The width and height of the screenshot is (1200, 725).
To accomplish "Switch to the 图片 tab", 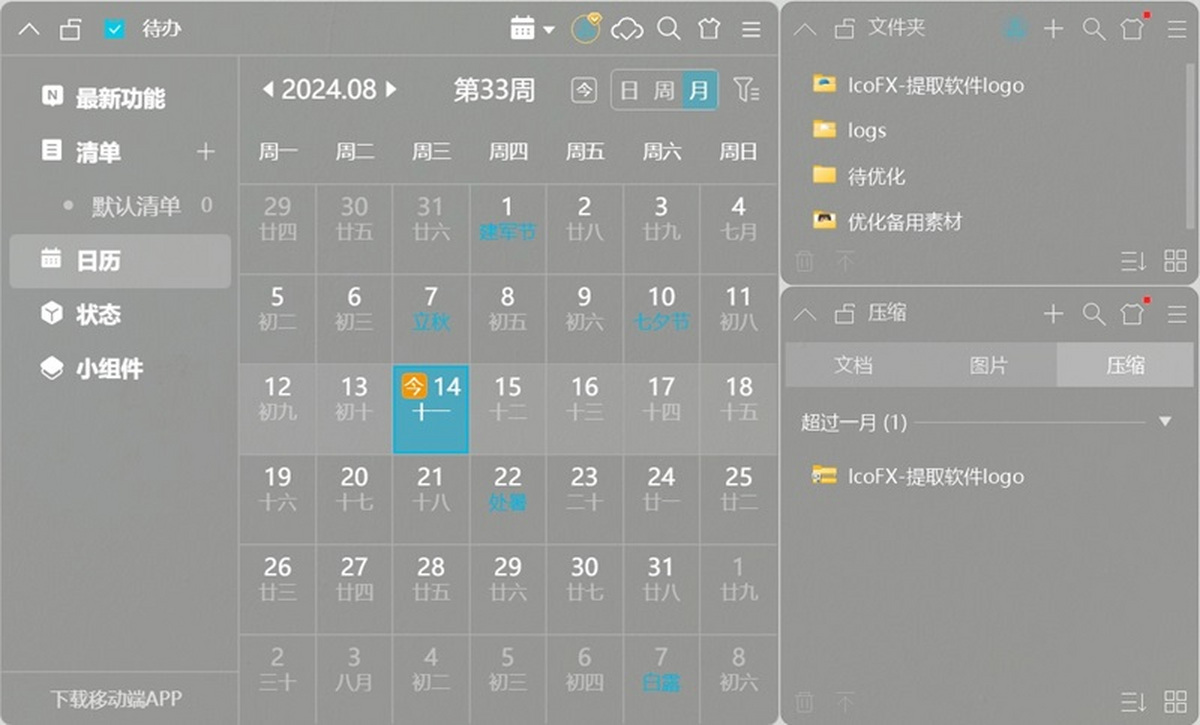I will 988,365.
